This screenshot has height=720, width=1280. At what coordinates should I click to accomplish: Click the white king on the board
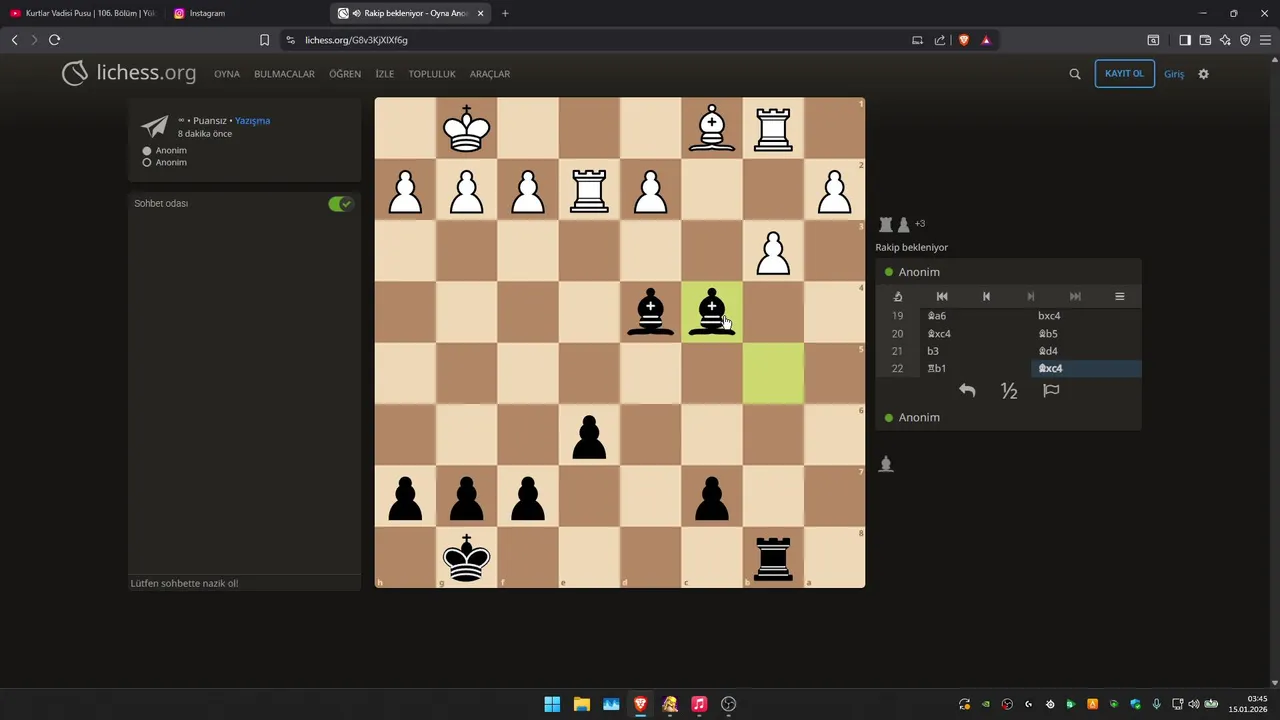pos(466,129)
